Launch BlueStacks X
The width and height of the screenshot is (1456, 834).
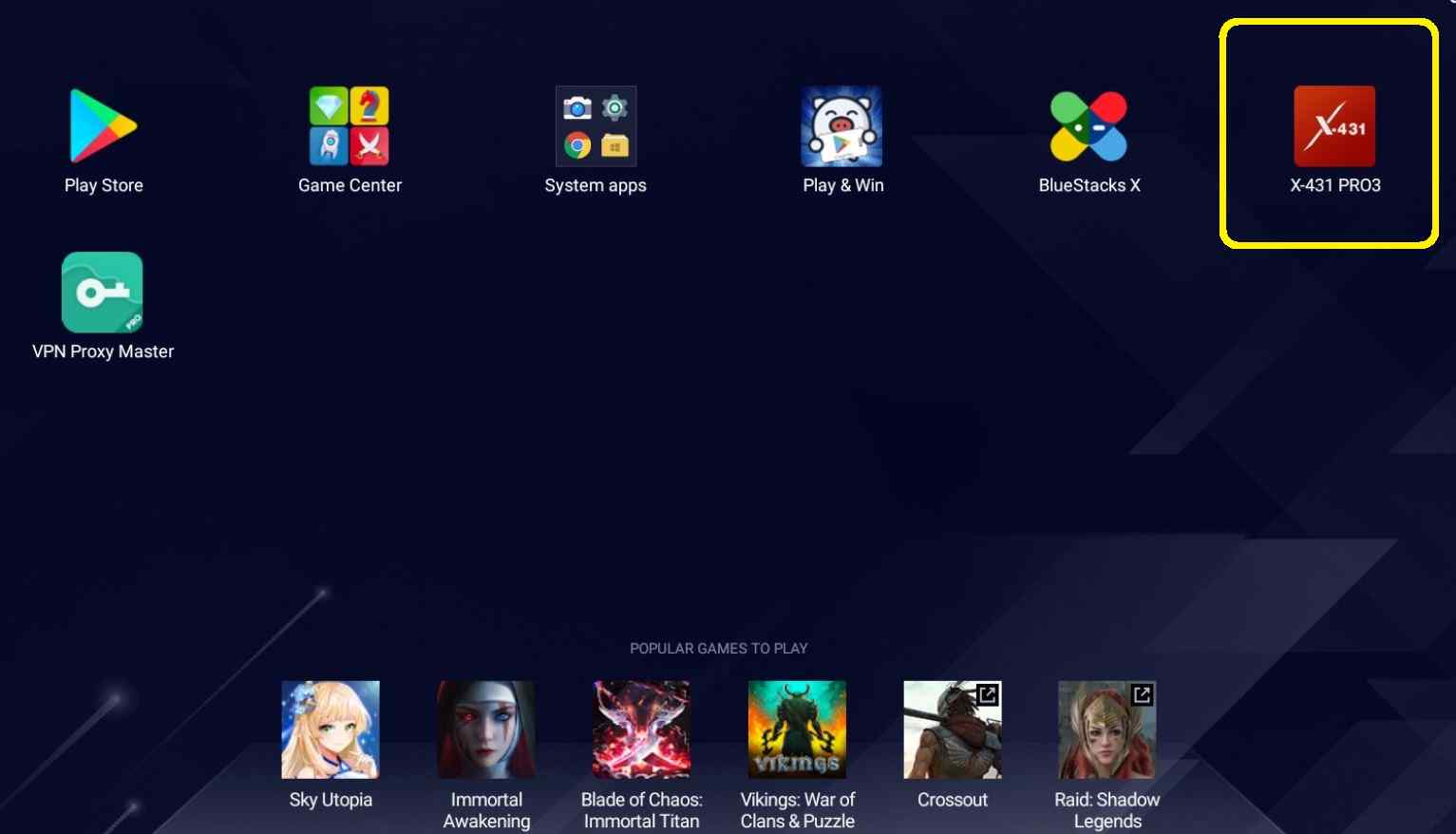tap(1088, 126)
